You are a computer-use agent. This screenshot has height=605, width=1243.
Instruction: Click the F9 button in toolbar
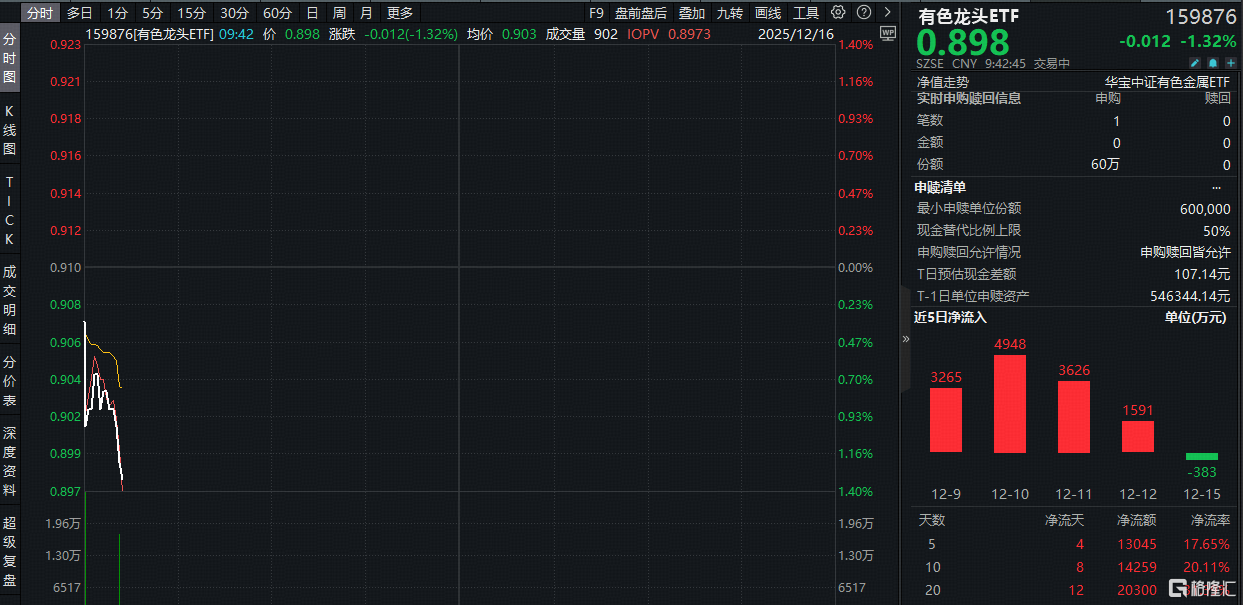(x=597, y=13)
